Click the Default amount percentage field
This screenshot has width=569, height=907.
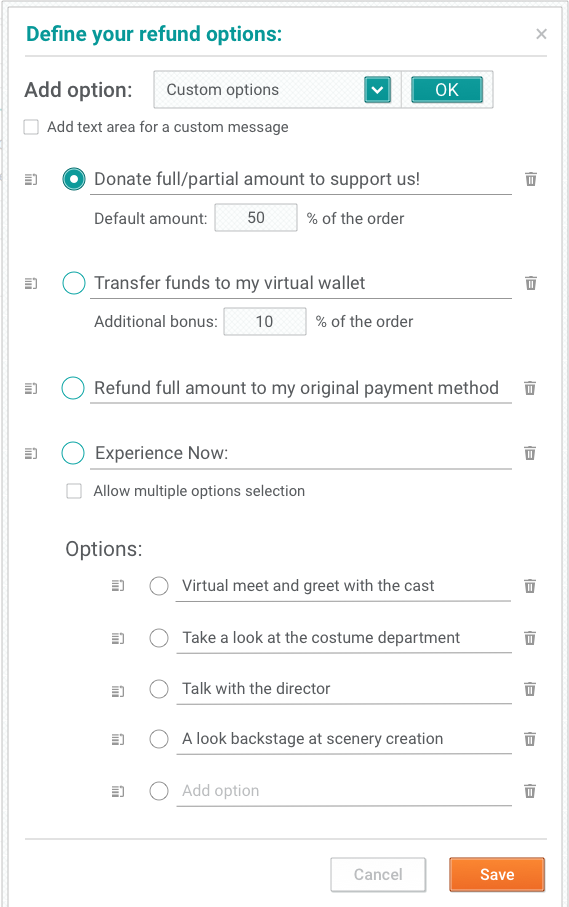click(256, 217)
